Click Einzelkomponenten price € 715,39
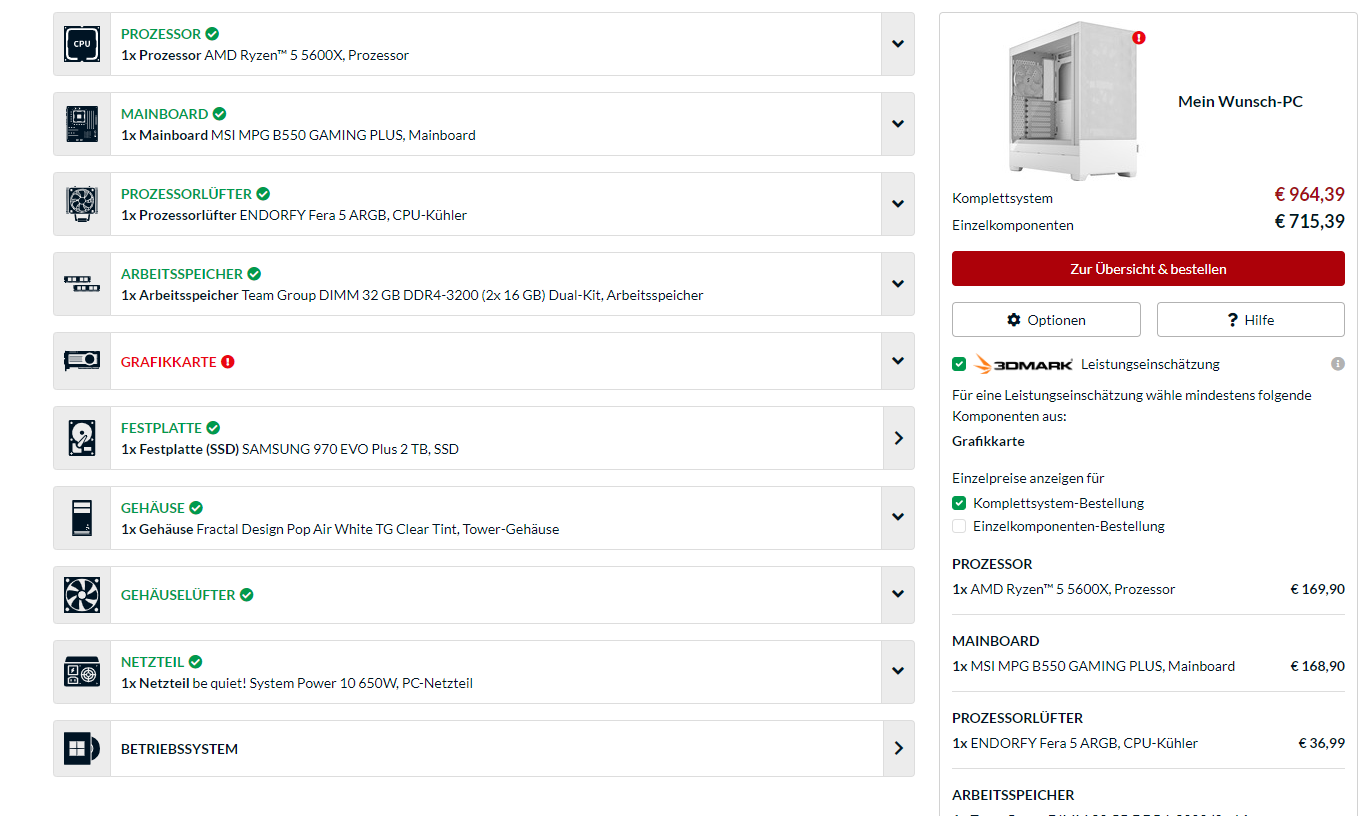The width and height of the screenshot is (1372, 816). click(x=1309, y=222)
